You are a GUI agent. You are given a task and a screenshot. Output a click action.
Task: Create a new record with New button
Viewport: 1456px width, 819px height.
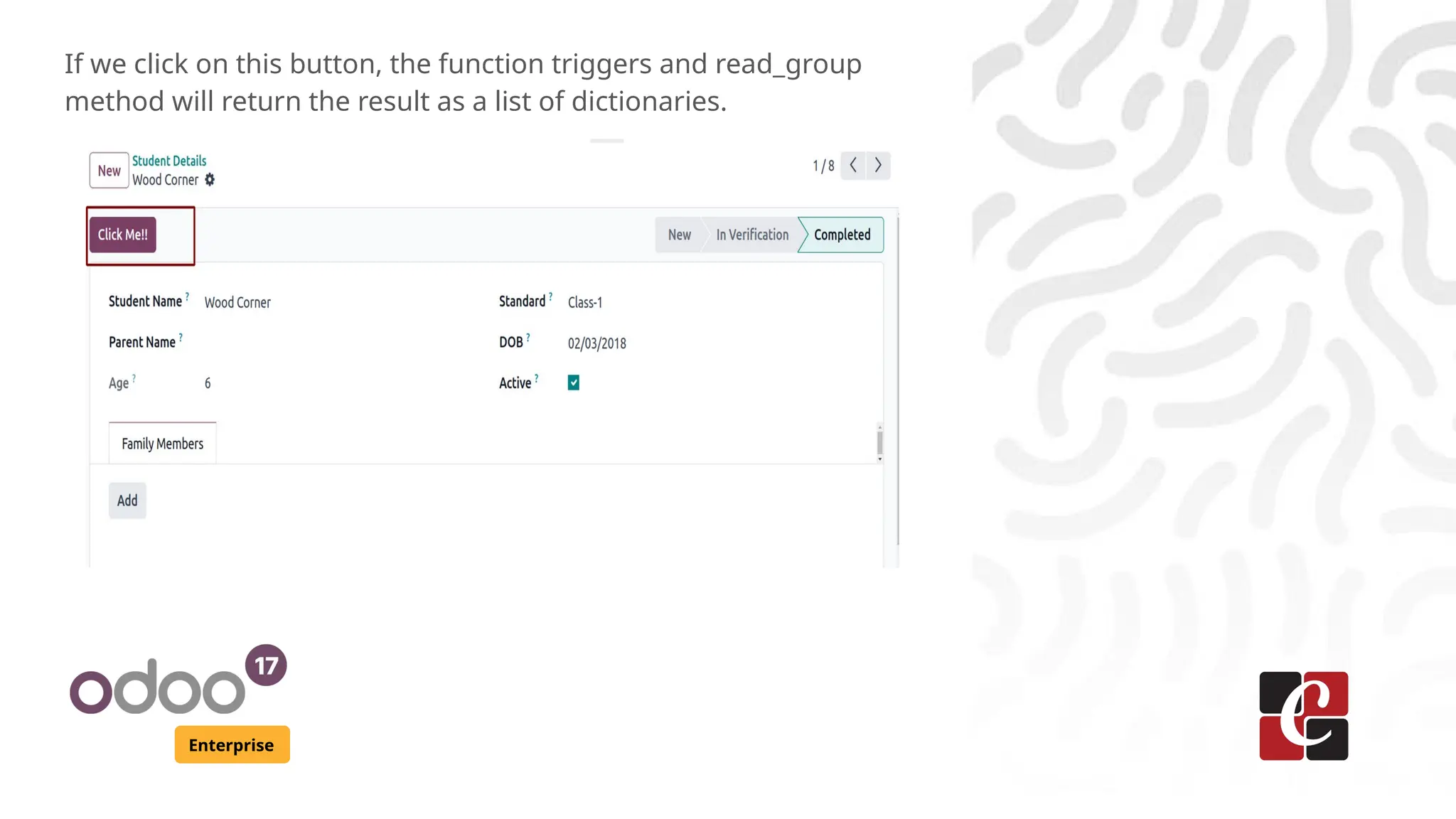pos(109,171)
